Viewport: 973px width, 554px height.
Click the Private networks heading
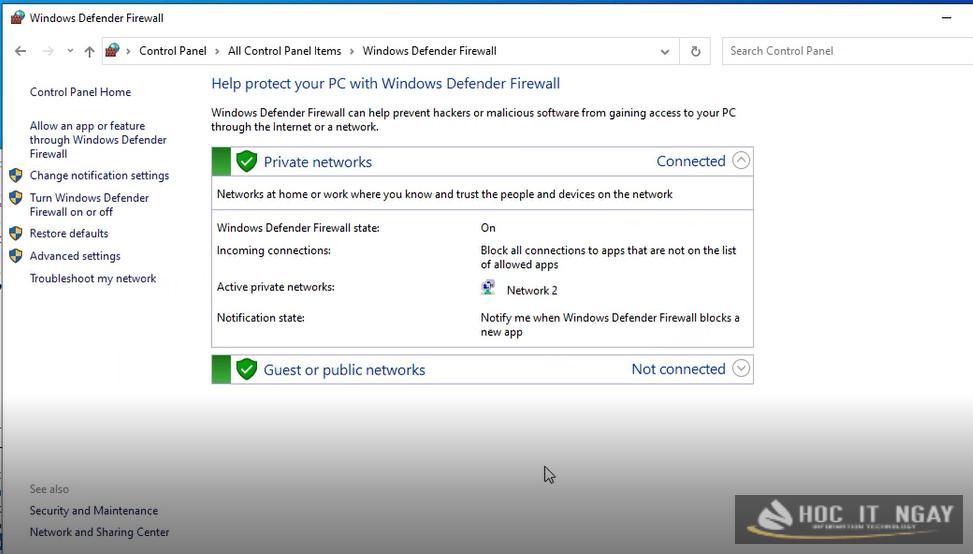click(318, 162)
